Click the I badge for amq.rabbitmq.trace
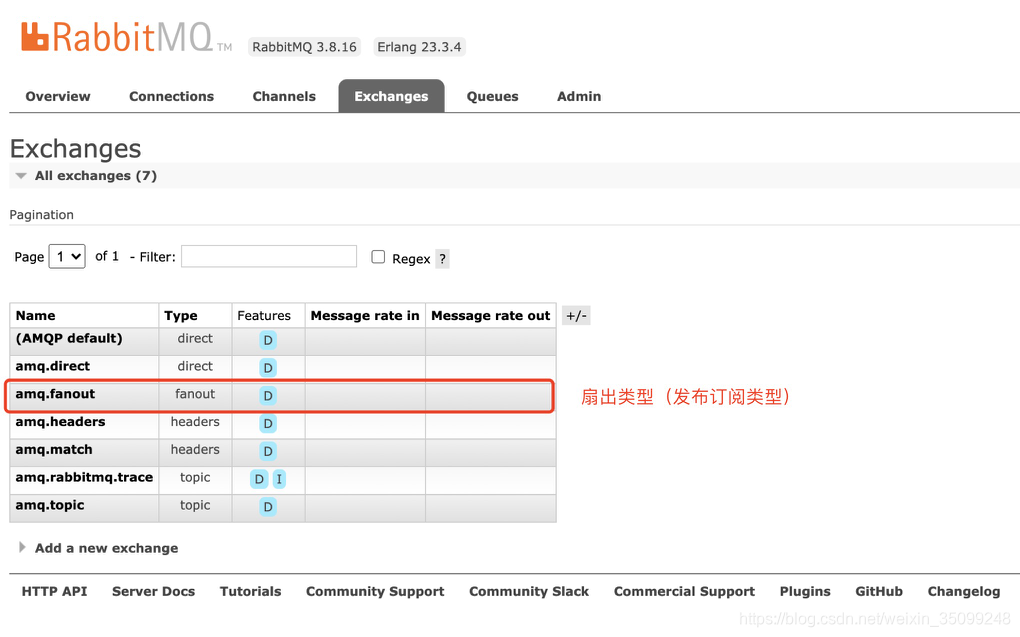1020x637 pixels. coord(279,479)
